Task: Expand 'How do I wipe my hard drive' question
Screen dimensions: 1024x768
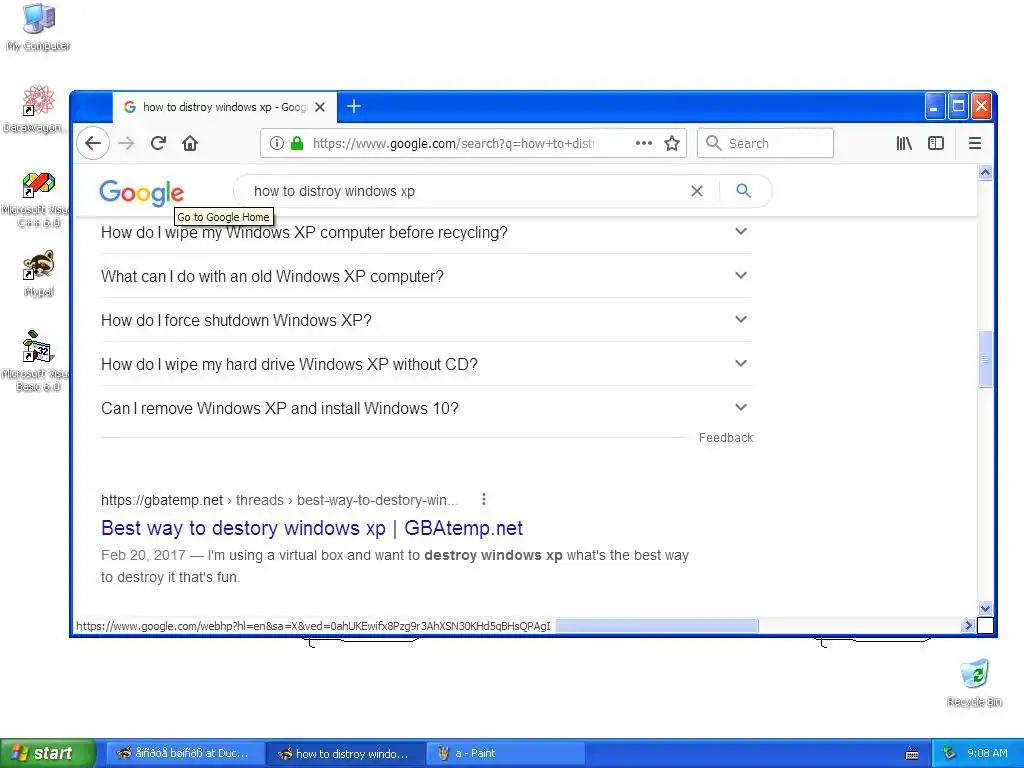Action: (x=426, y=364)
